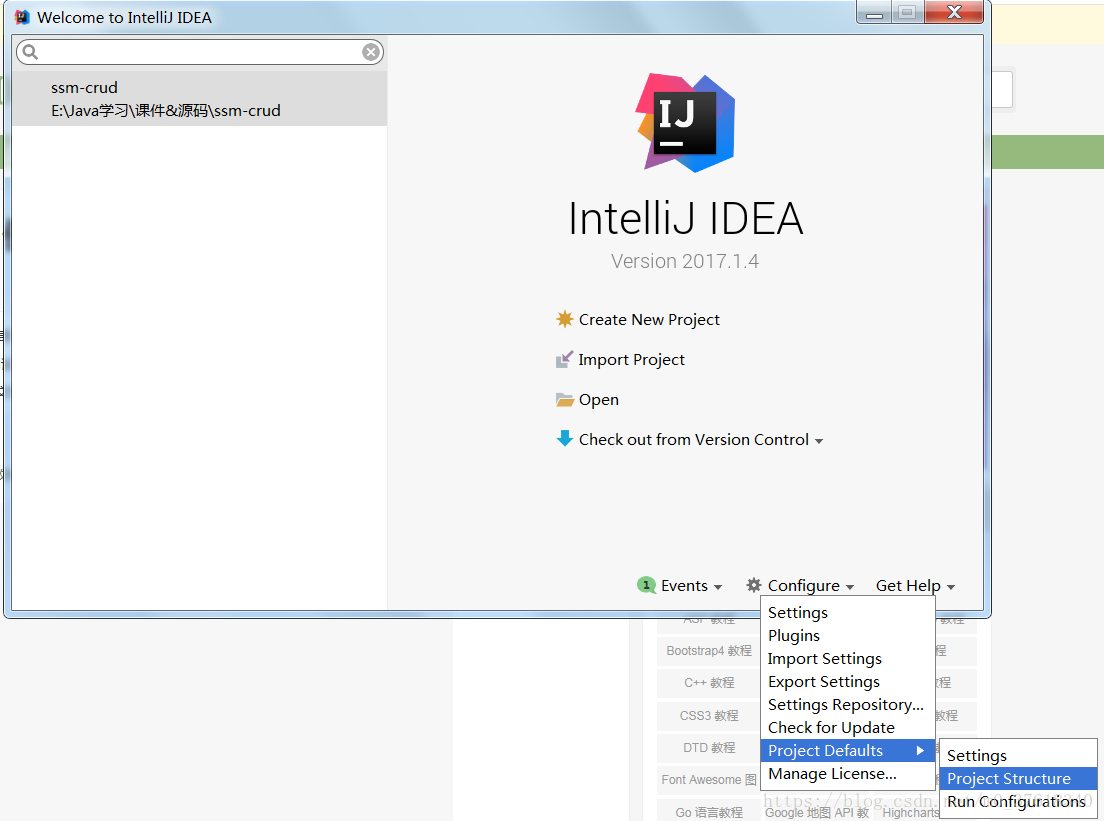Screen dimensions: 1104x821
Task: Clear the search field with X icon
Action: pyautogui.click(x=371, y=51)
